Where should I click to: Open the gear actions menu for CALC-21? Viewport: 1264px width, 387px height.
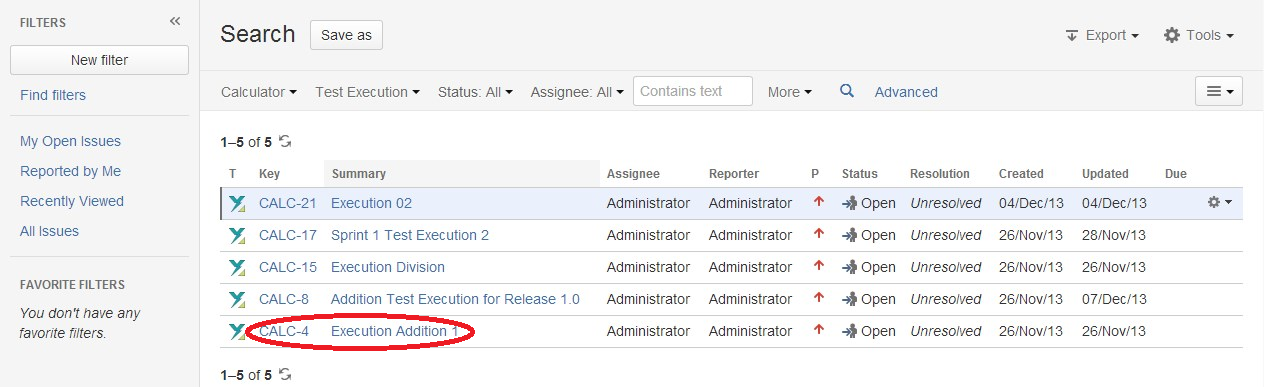[x=1219, y=202]
